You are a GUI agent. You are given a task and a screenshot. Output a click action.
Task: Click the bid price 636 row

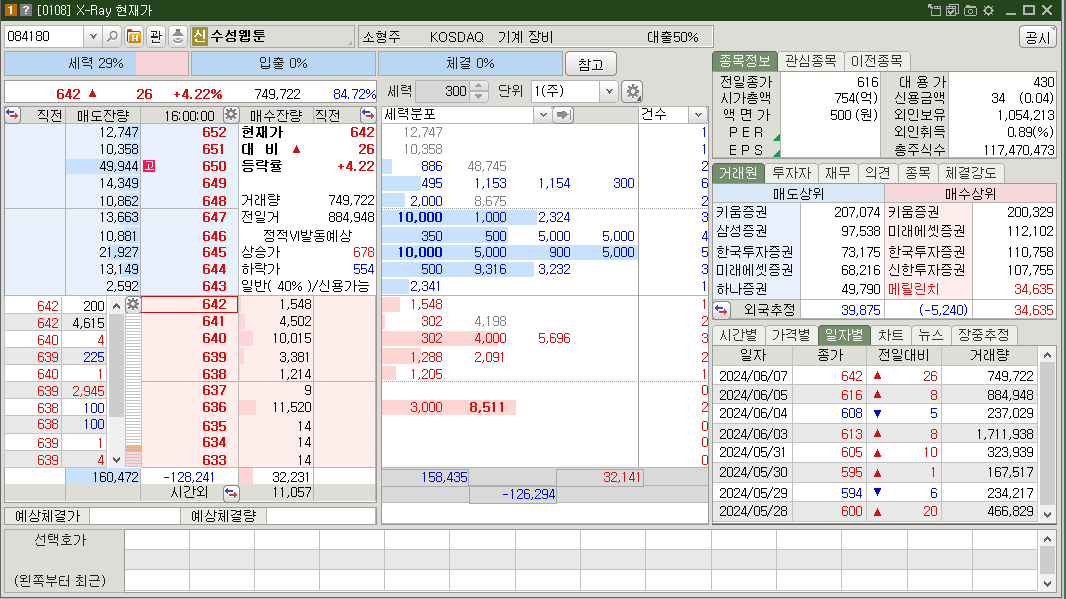[x=190, y=407]
